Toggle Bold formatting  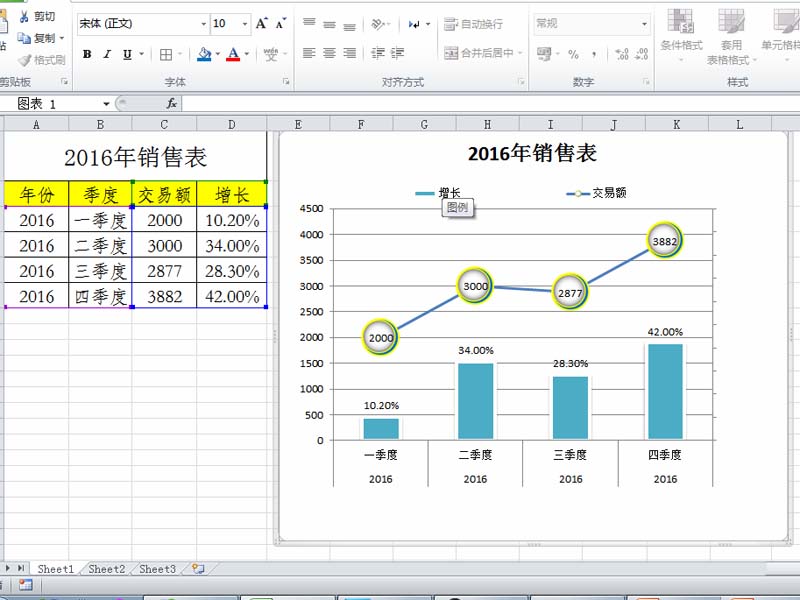pyautogui.click(x=87, y=54)
